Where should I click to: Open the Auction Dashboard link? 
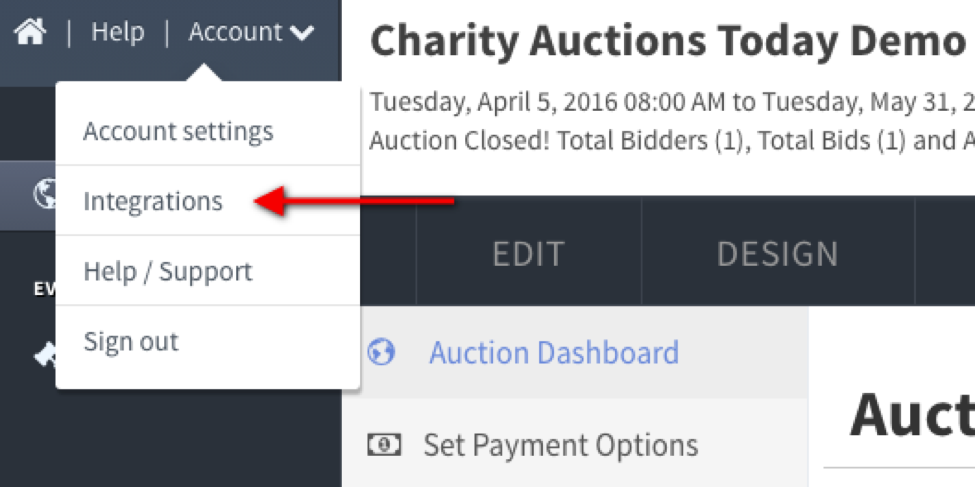553,353
